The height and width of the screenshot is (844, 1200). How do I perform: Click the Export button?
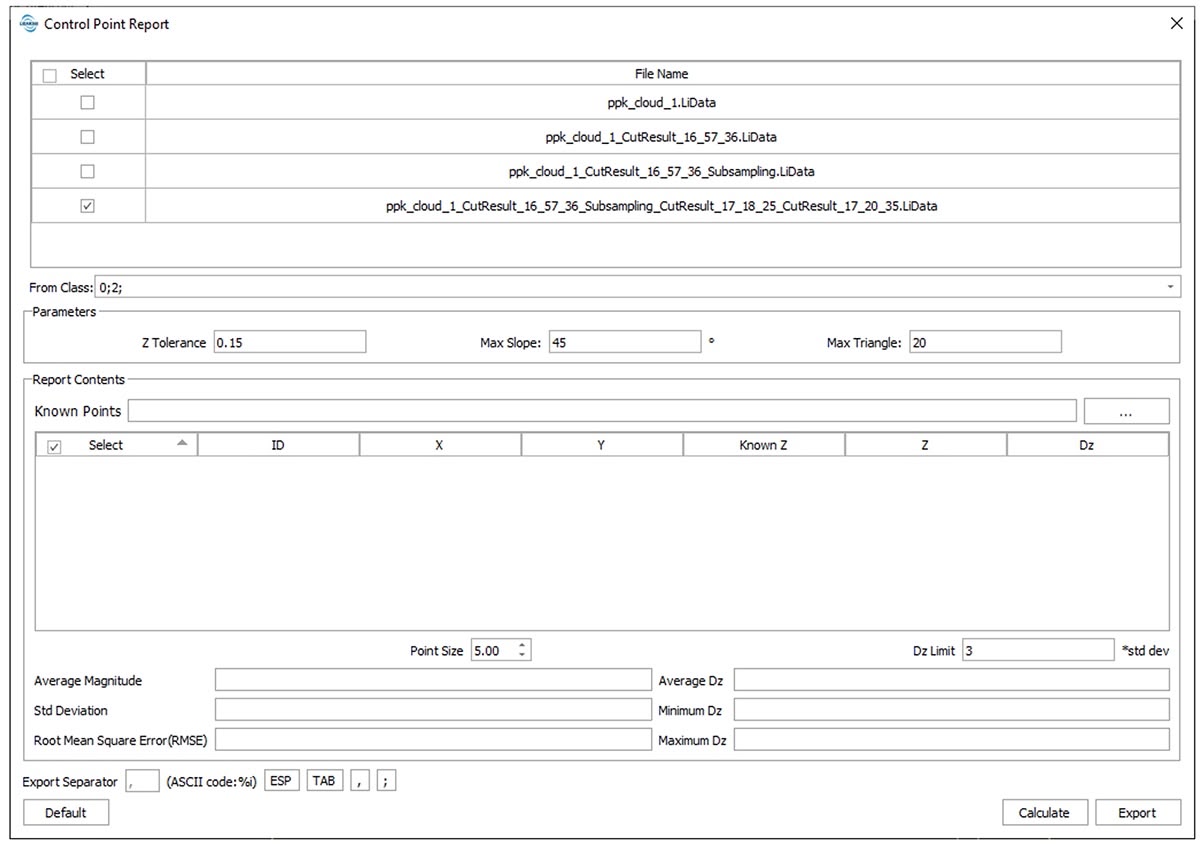1137,813
